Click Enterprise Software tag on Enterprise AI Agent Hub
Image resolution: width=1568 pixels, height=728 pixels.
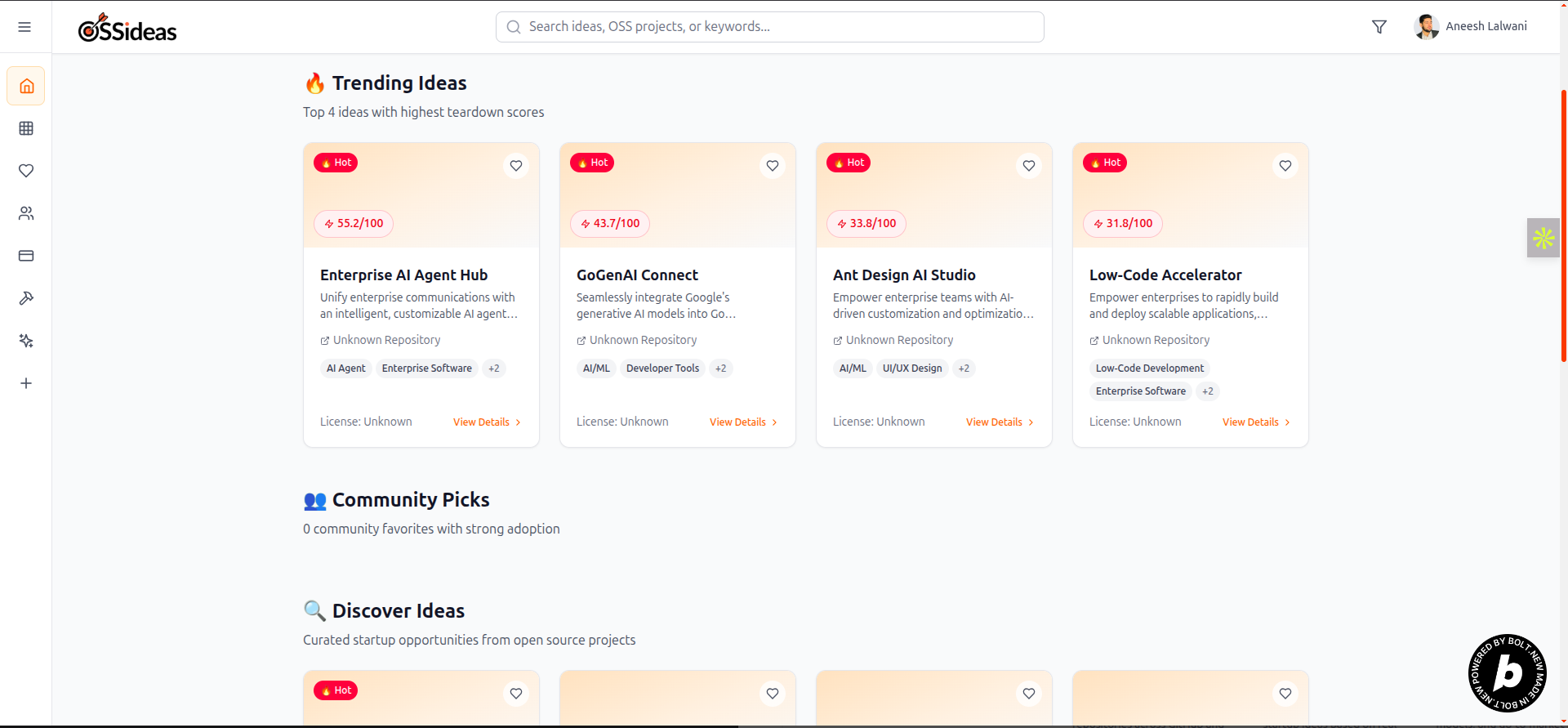[x=427, y=368]
